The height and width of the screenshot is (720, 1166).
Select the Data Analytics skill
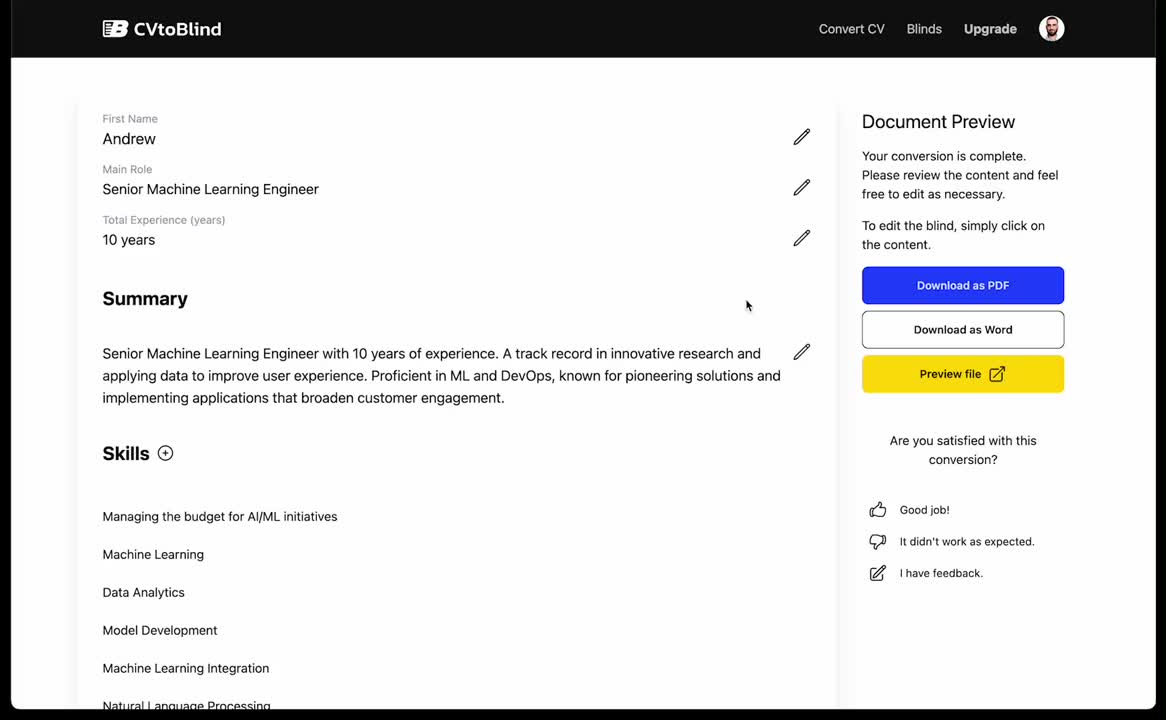144,593
